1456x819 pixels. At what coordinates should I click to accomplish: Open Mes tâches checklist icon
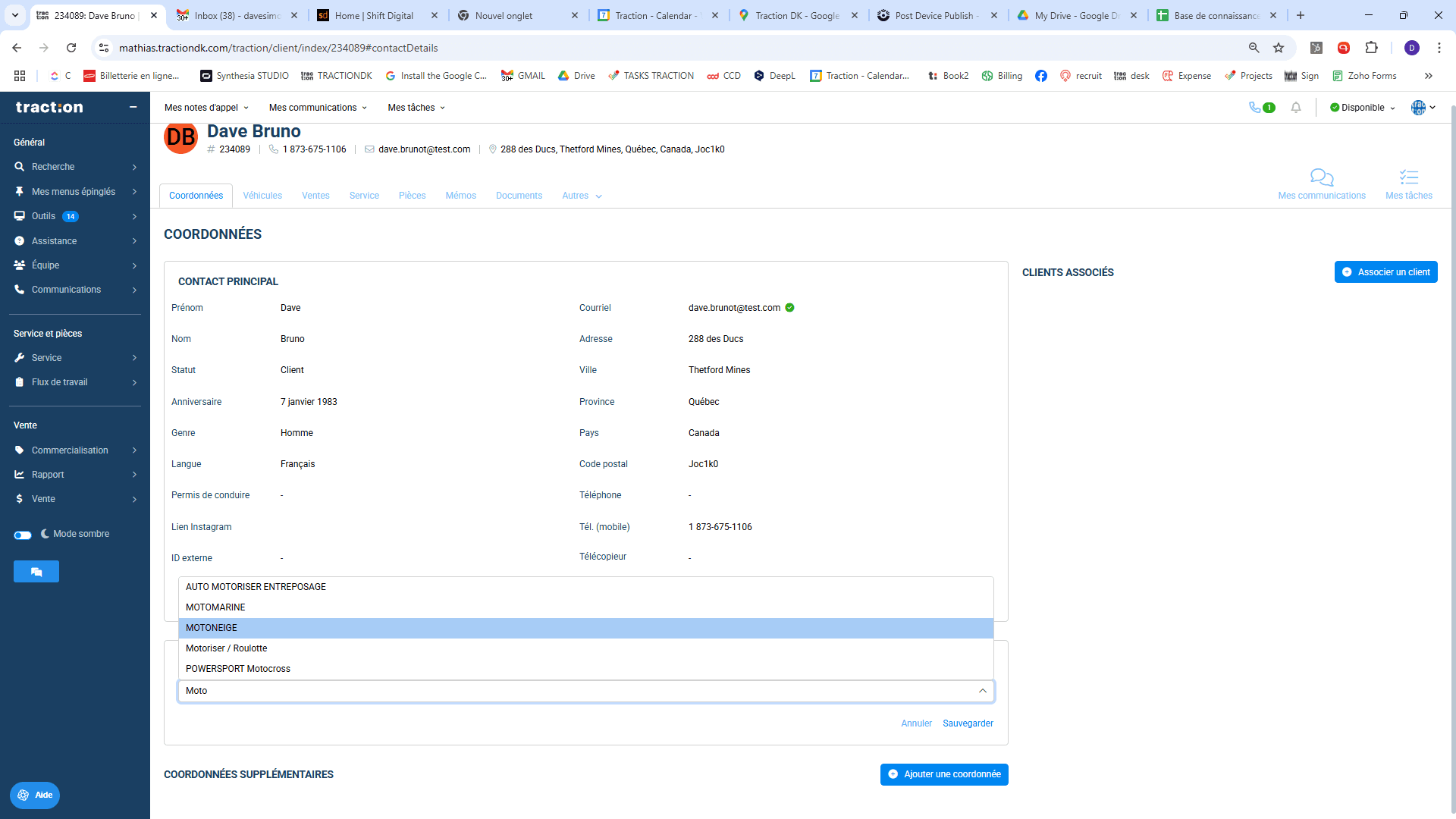tap(1409, 177)
